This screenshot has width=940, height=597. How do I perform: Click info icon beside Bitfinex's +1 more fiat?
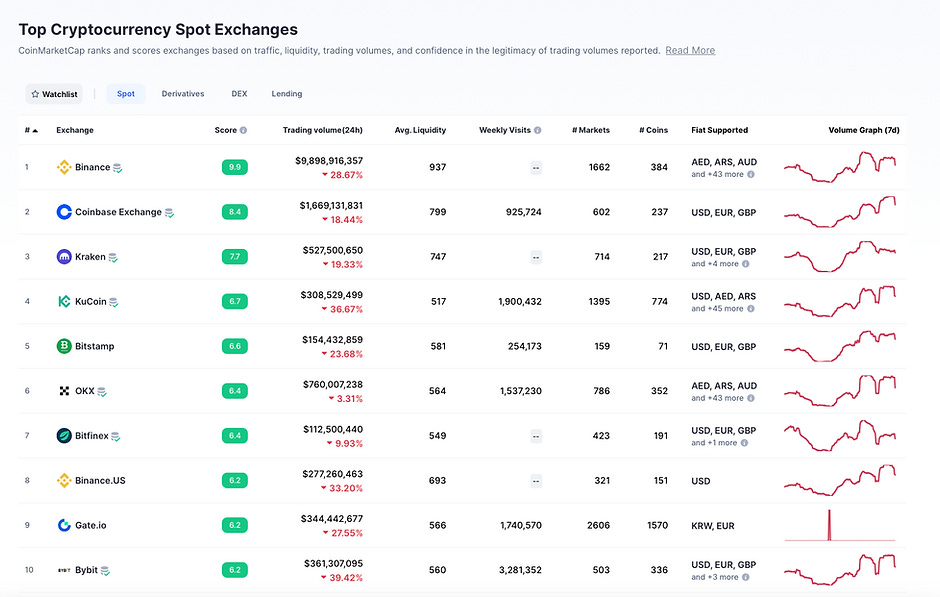pos(745,443)
